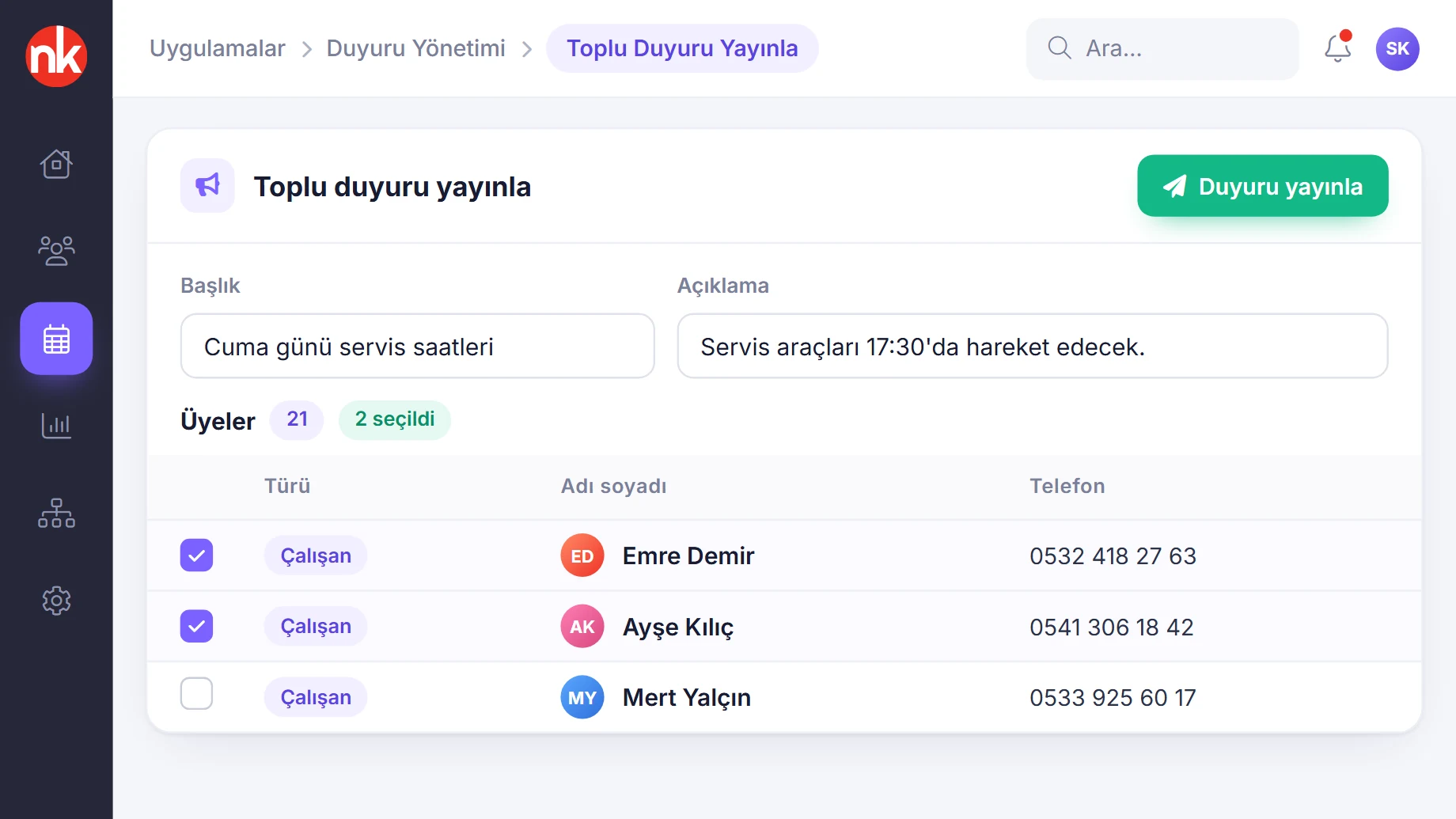Click the Duyuru yayınla button
The image size is (1456, 819).
[1263, 186]
